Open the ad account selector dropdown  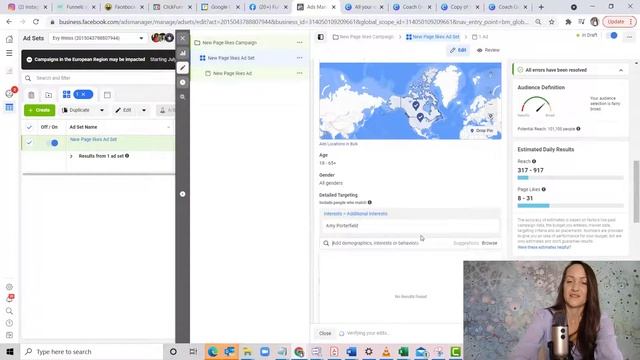(x=98, y=38)
